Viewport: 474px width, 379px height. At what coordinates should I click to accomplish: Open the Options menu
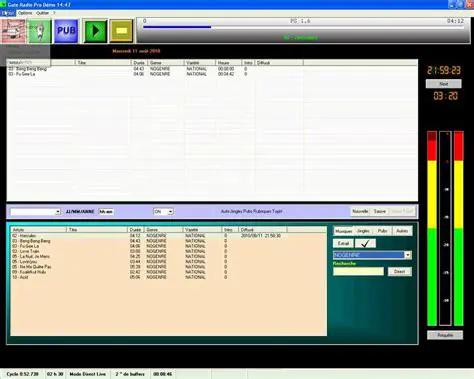pyautogui.click(x=25, y=13)
